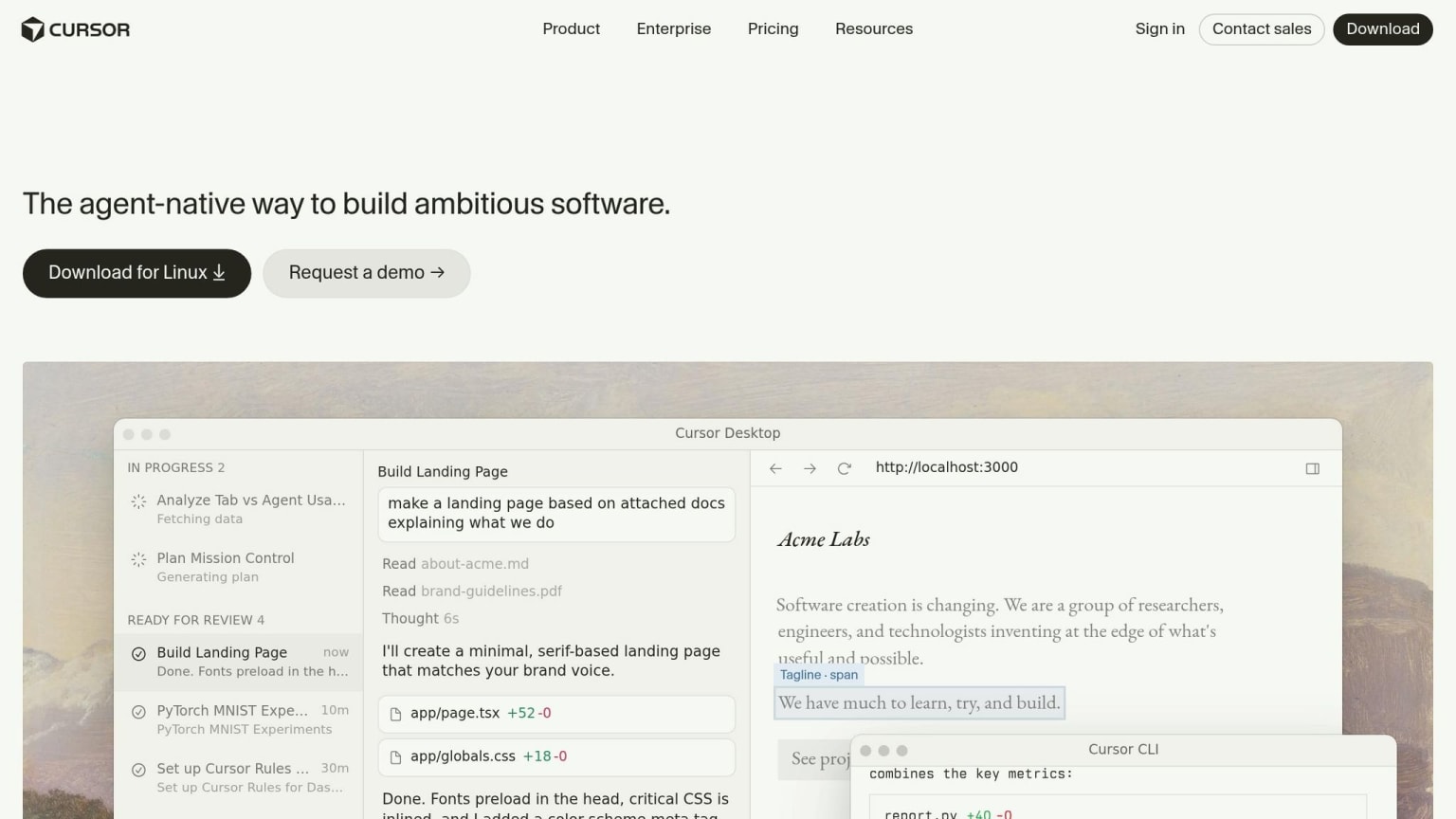Click Request a demo button
The image size is (1456, 819).
coord(366,273)
